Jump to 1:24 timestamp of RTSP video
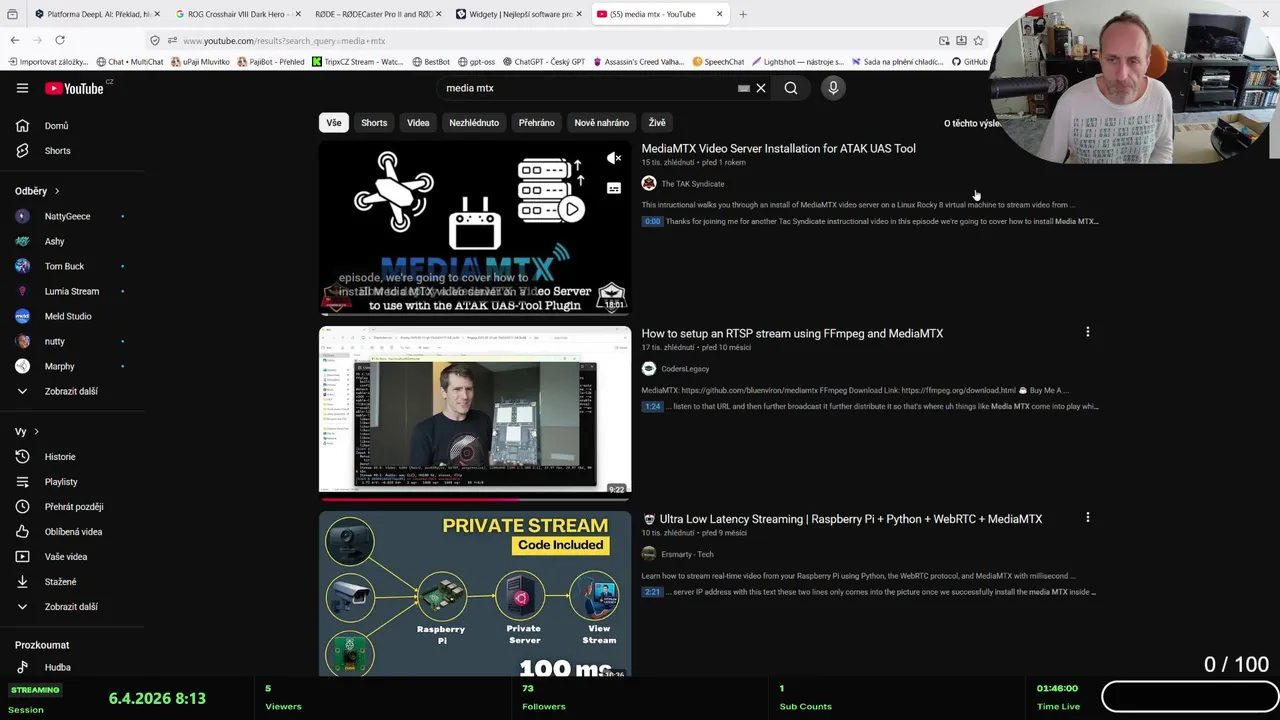Viewport: 1280px width, 720px height. click(652, 407)
